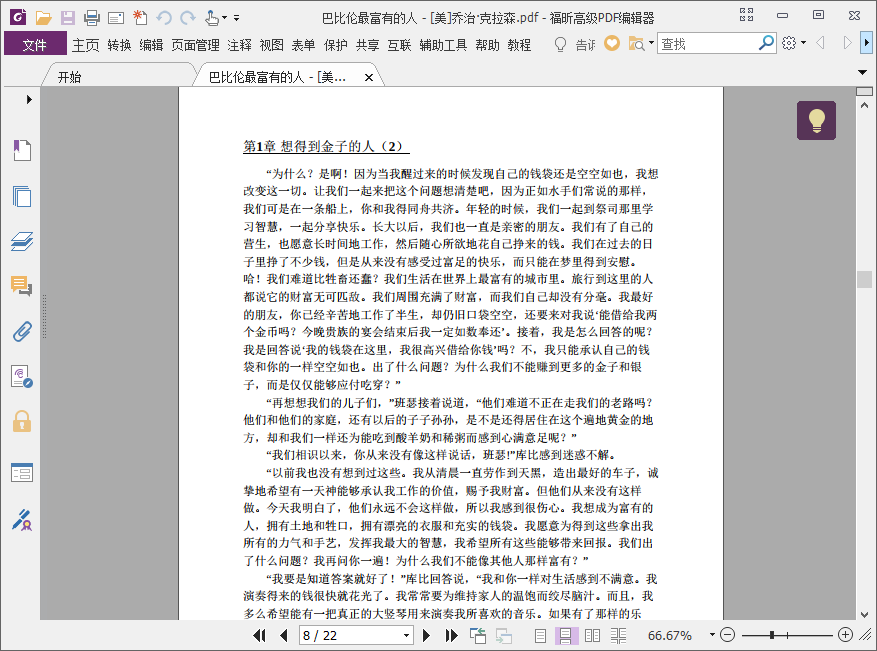Open the tab list dropdown arrow
The width and height of the screenshot is (877, 651).
pyautogui.click(x=862, y=72)
